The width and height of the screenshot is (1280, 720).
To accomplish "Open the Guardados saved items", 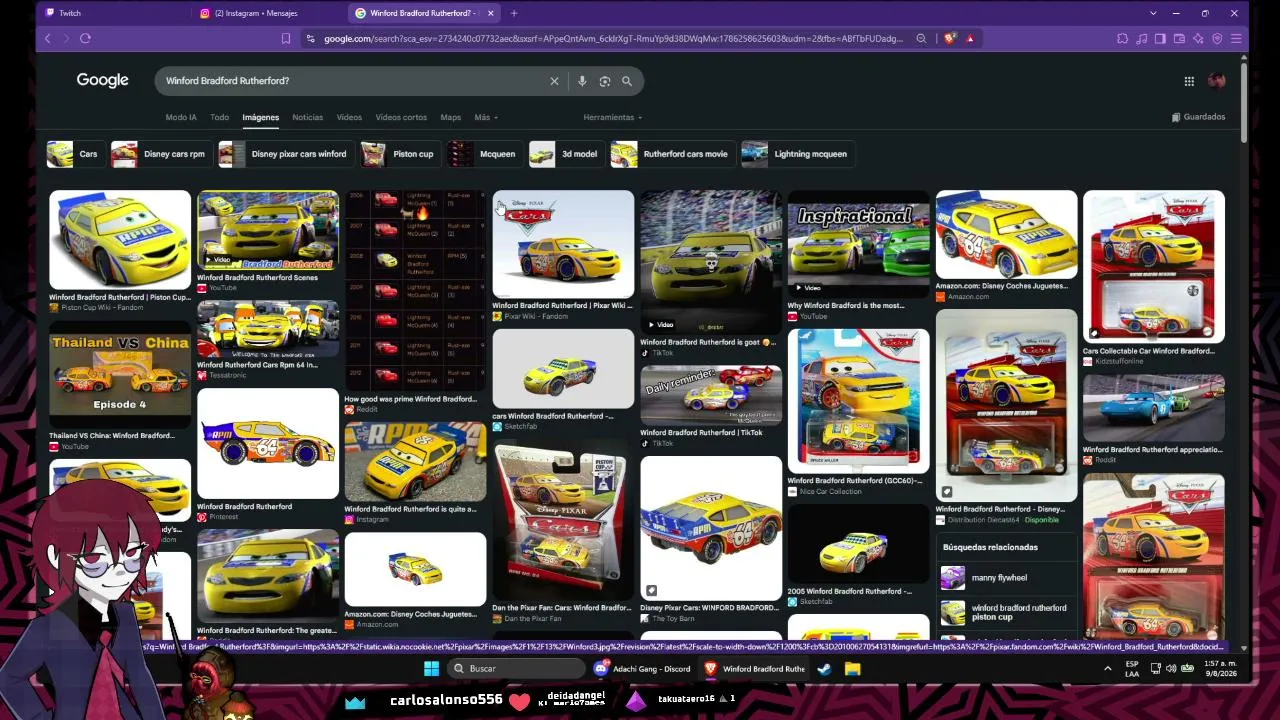I will [x=1198, y=117].
